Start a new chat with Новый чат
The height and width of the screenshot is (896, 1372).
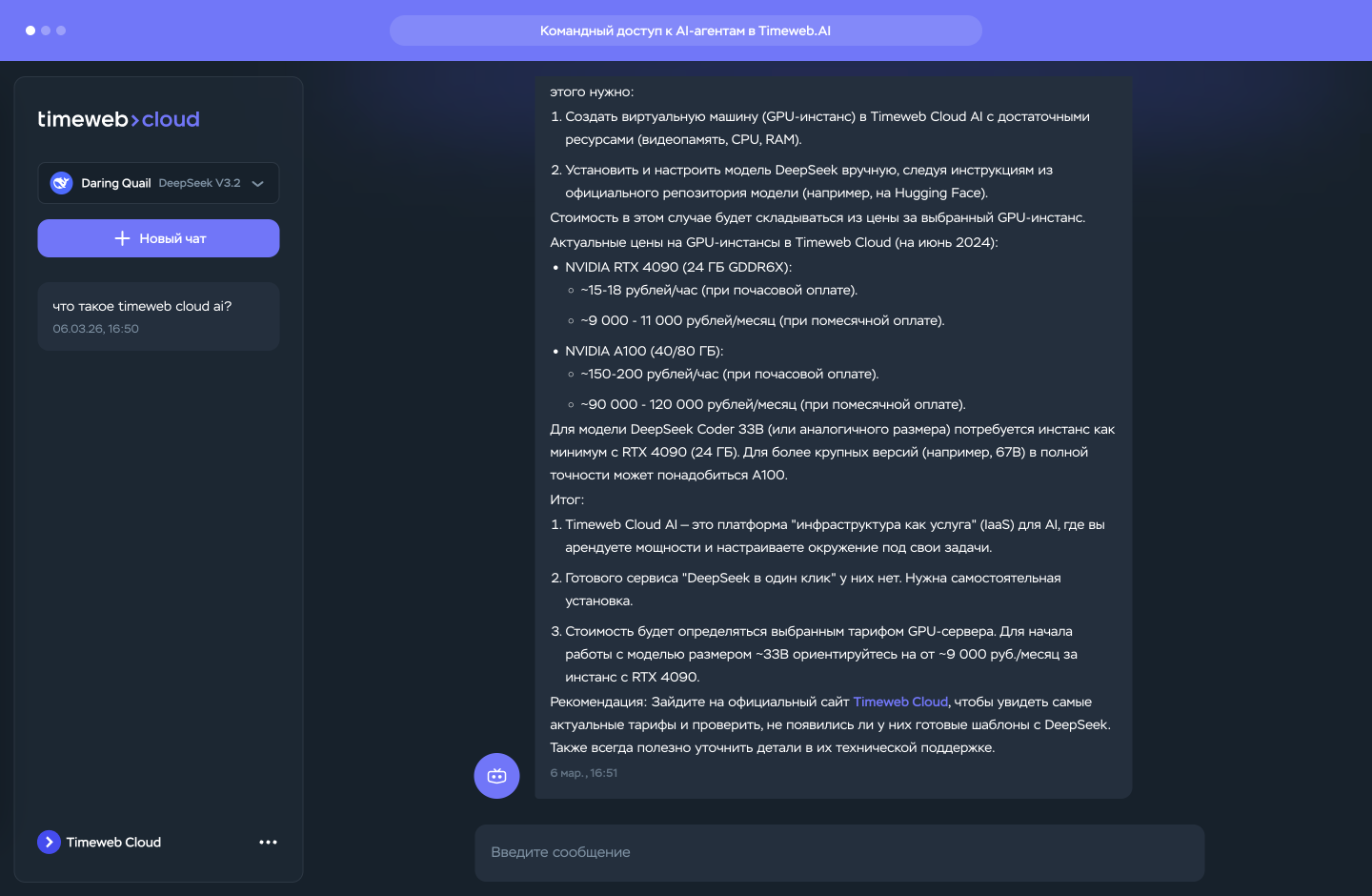(x=158, y=238)
